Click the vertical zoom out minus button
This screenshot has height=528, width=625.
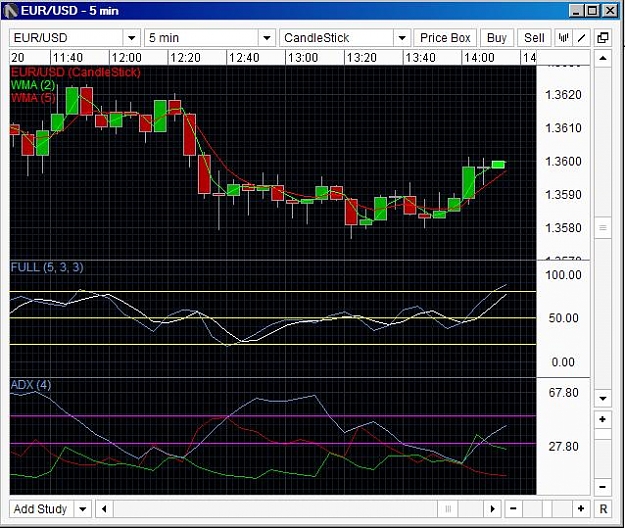pyautogui.click(x=603, y=487)
